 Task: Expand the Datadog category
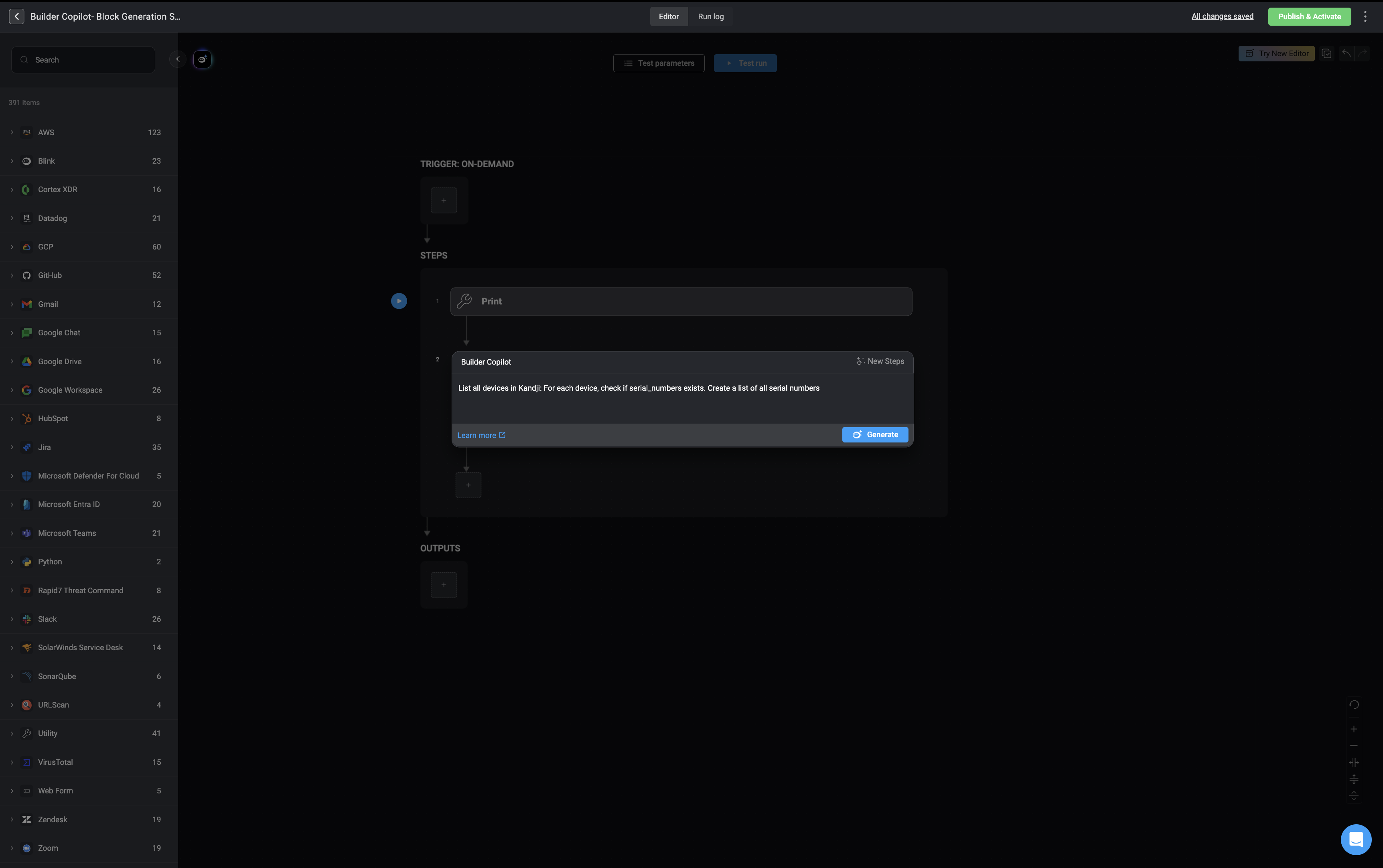(x=12, y=218)
